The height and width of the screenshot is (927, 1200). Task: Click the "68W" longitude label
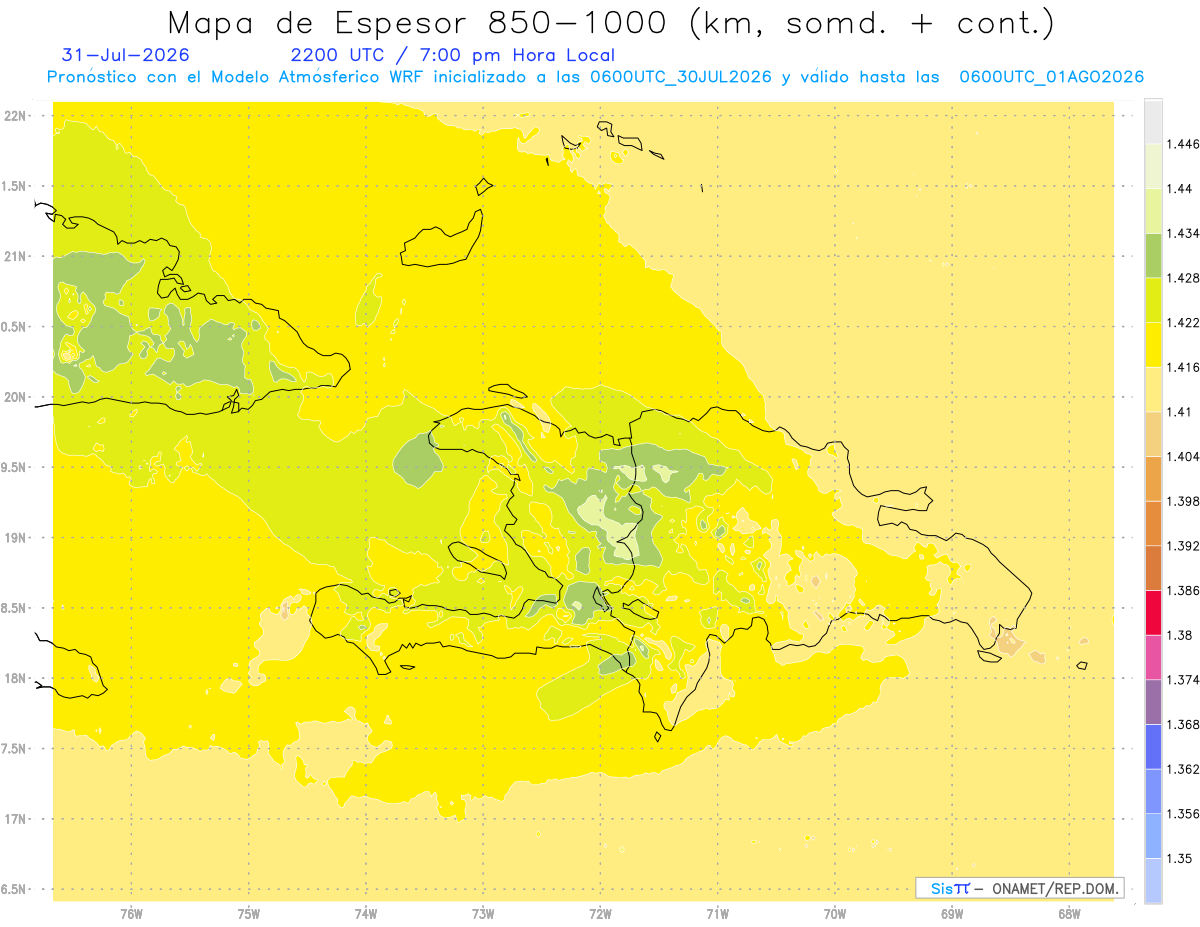pos(1069,914)
